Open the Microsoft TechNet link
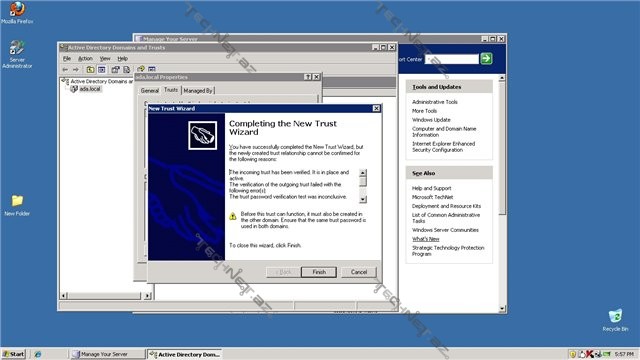The height and width of the screenshot is (360, 640). pos(432,197)
